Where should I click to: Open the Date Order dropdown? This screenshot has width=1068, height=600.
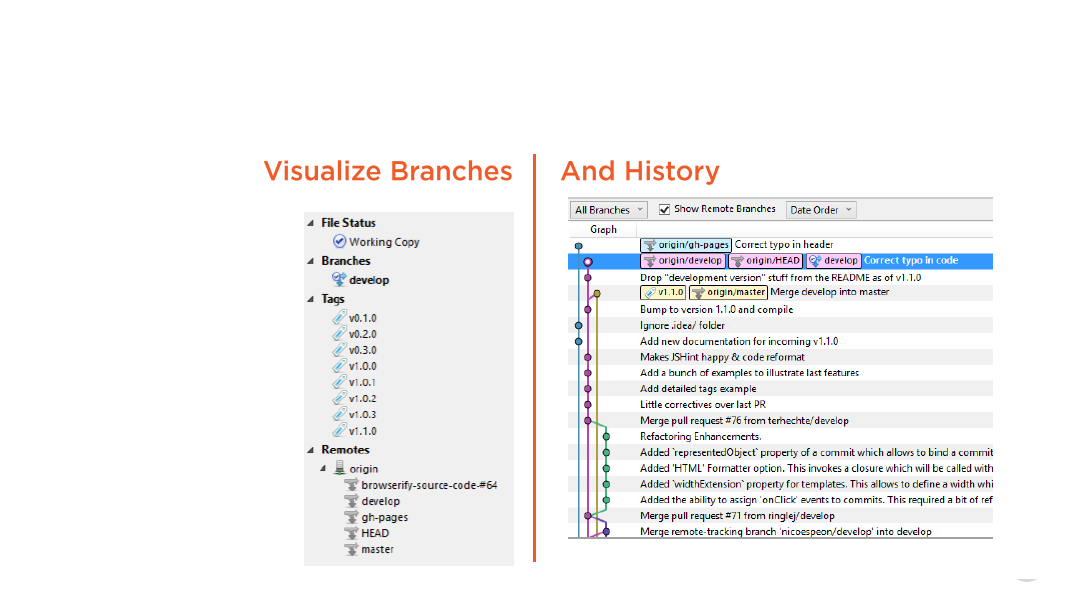pyautogui.click(x=821, y=210)
